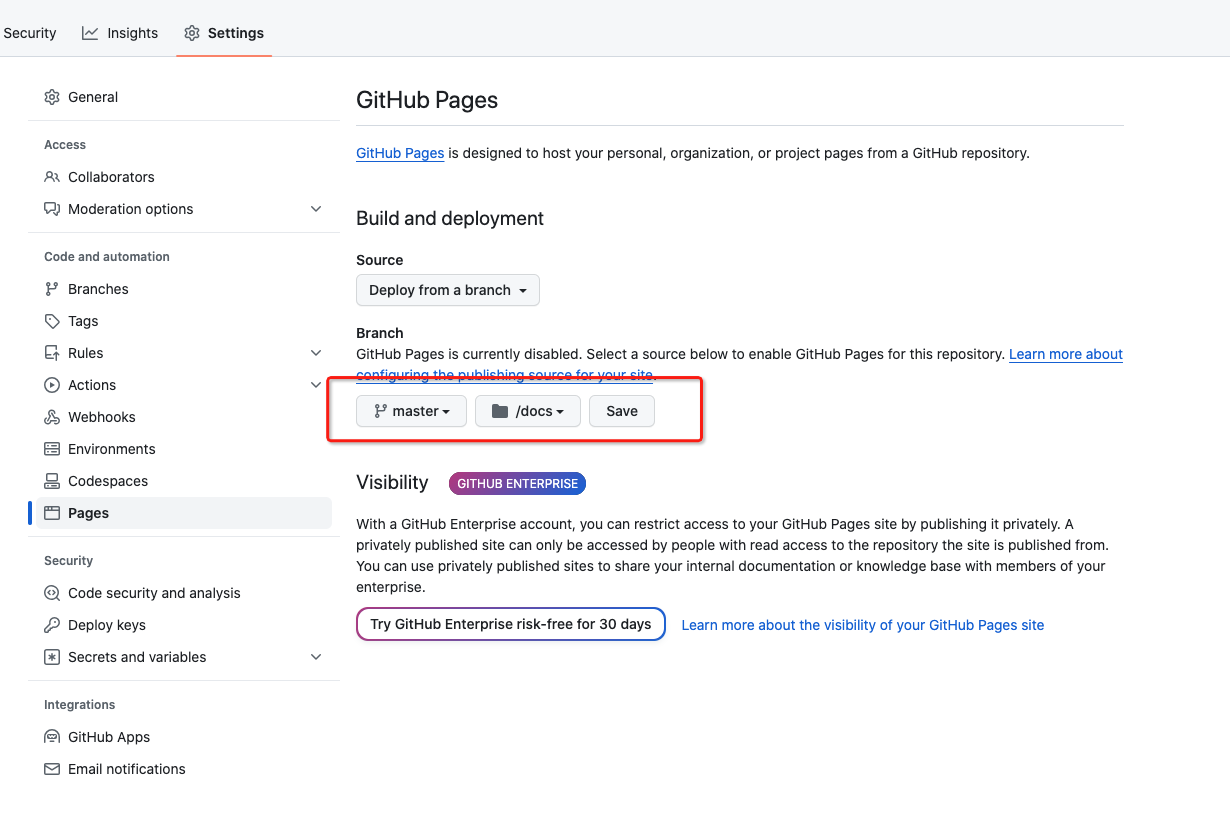
Task: Click the Collaborators people icon
Action: point(52,177)
